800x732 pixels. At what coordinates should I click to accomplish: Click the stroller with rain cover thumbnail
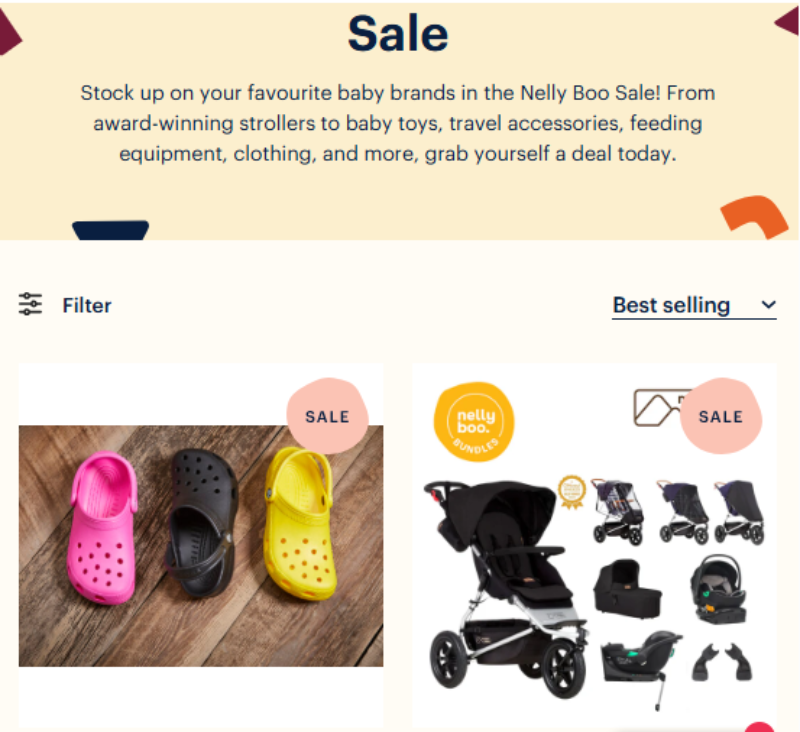(x=617, y=512)
